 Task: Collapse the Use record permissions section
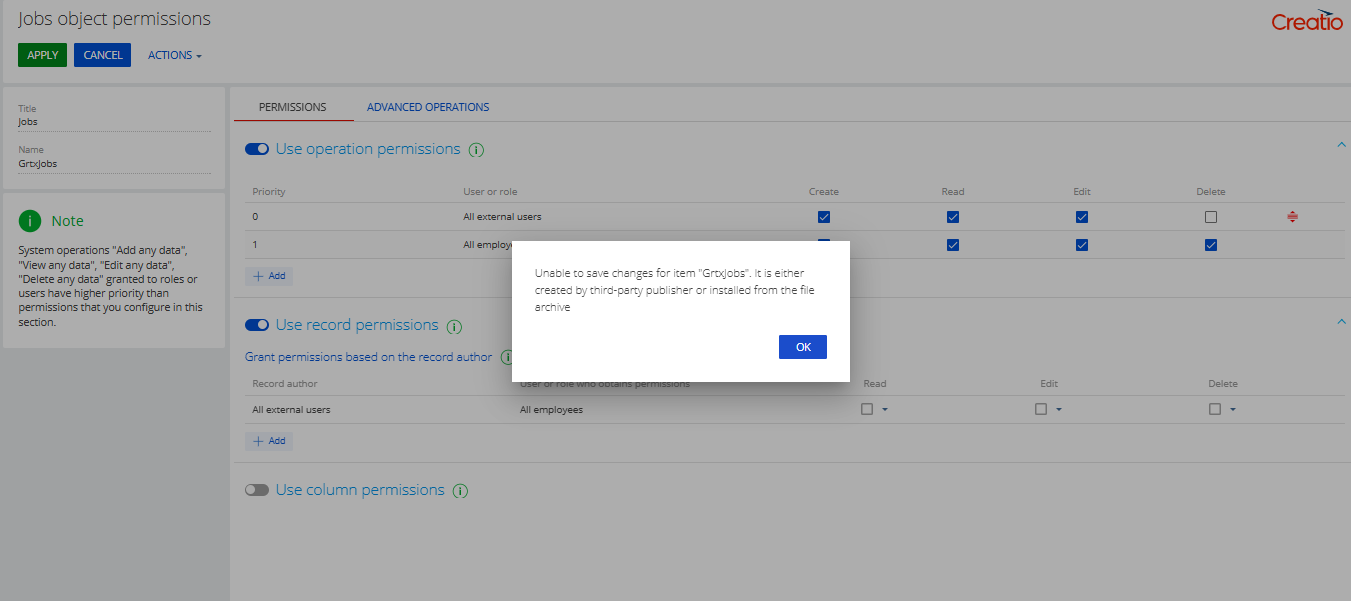[1341, 321]
